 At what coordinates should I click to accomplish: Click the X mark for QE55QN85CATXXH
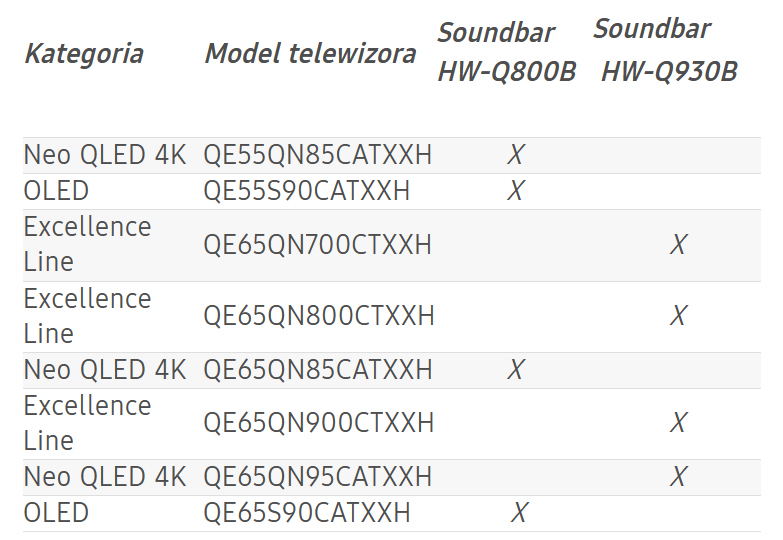tap(516, 155)
